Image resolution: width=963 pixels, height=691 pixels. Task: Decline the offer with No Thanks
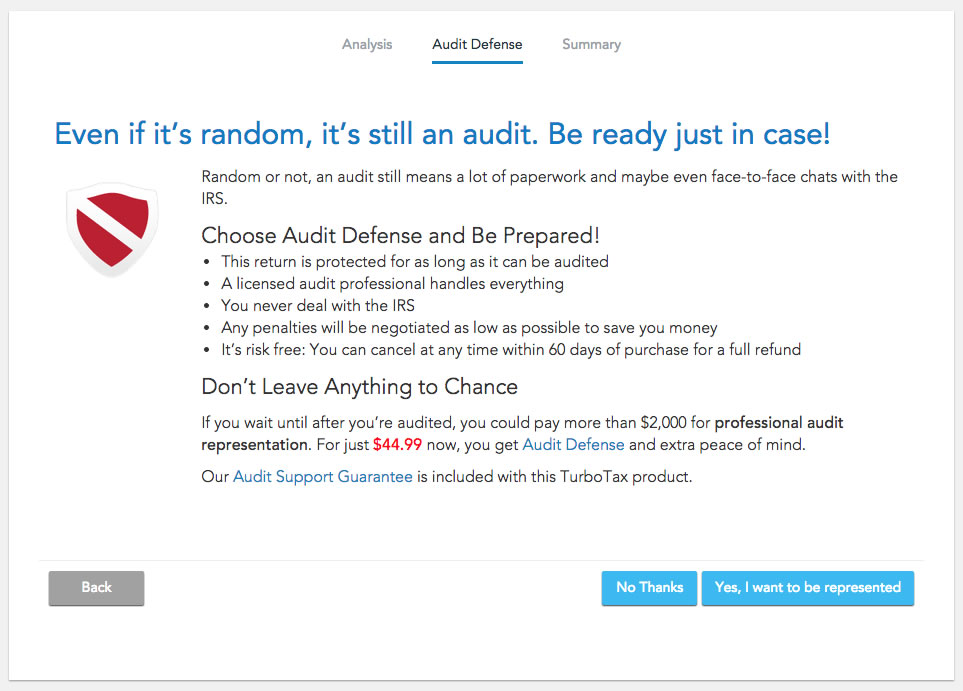649,588
